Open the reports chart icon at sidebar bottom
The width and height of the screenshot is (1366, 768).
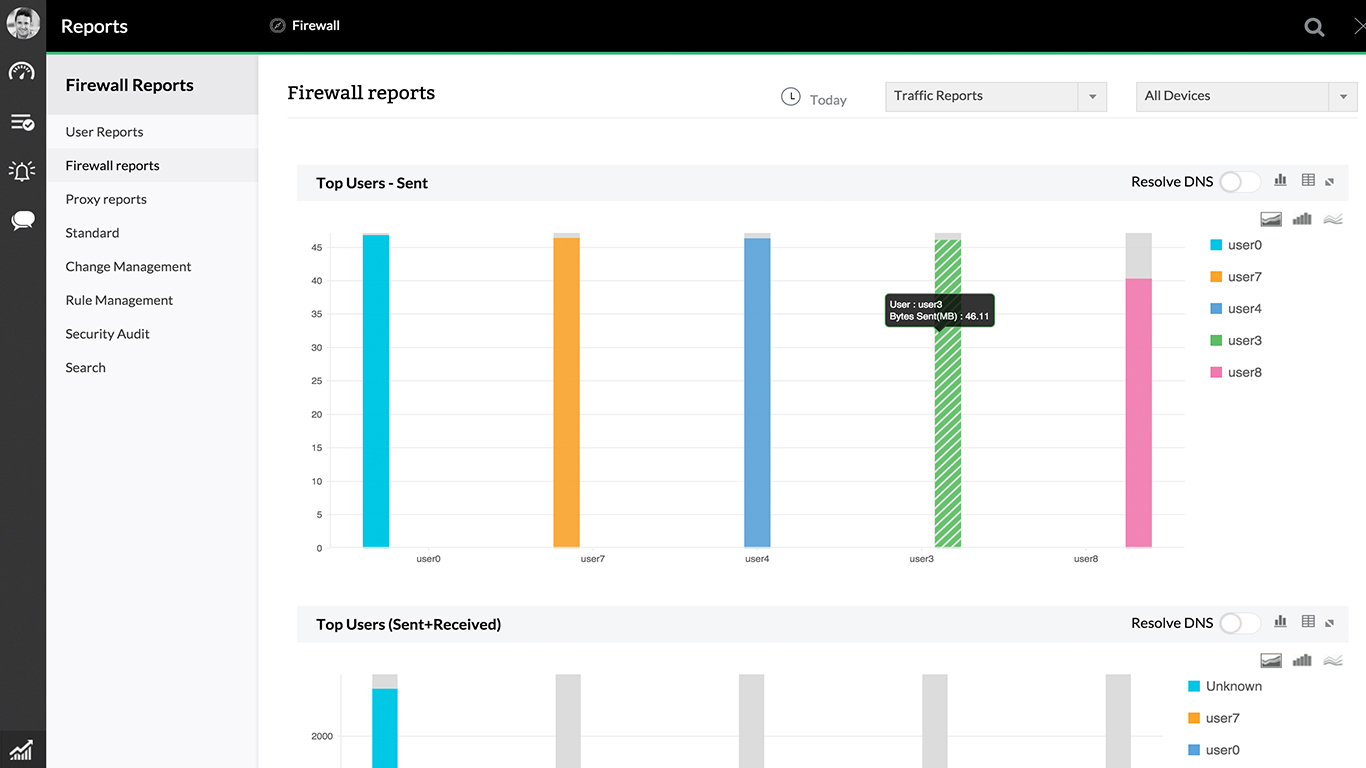(x=22, y=749)
